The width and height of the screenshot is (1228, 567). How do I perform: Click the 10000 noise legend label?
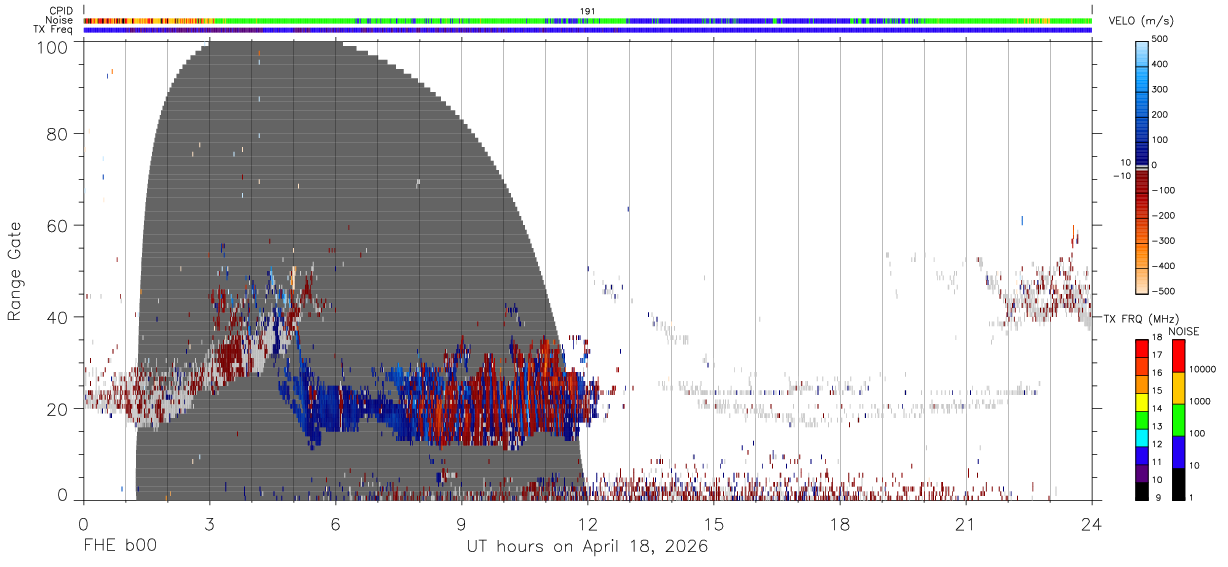click(x=1202, y=370)
